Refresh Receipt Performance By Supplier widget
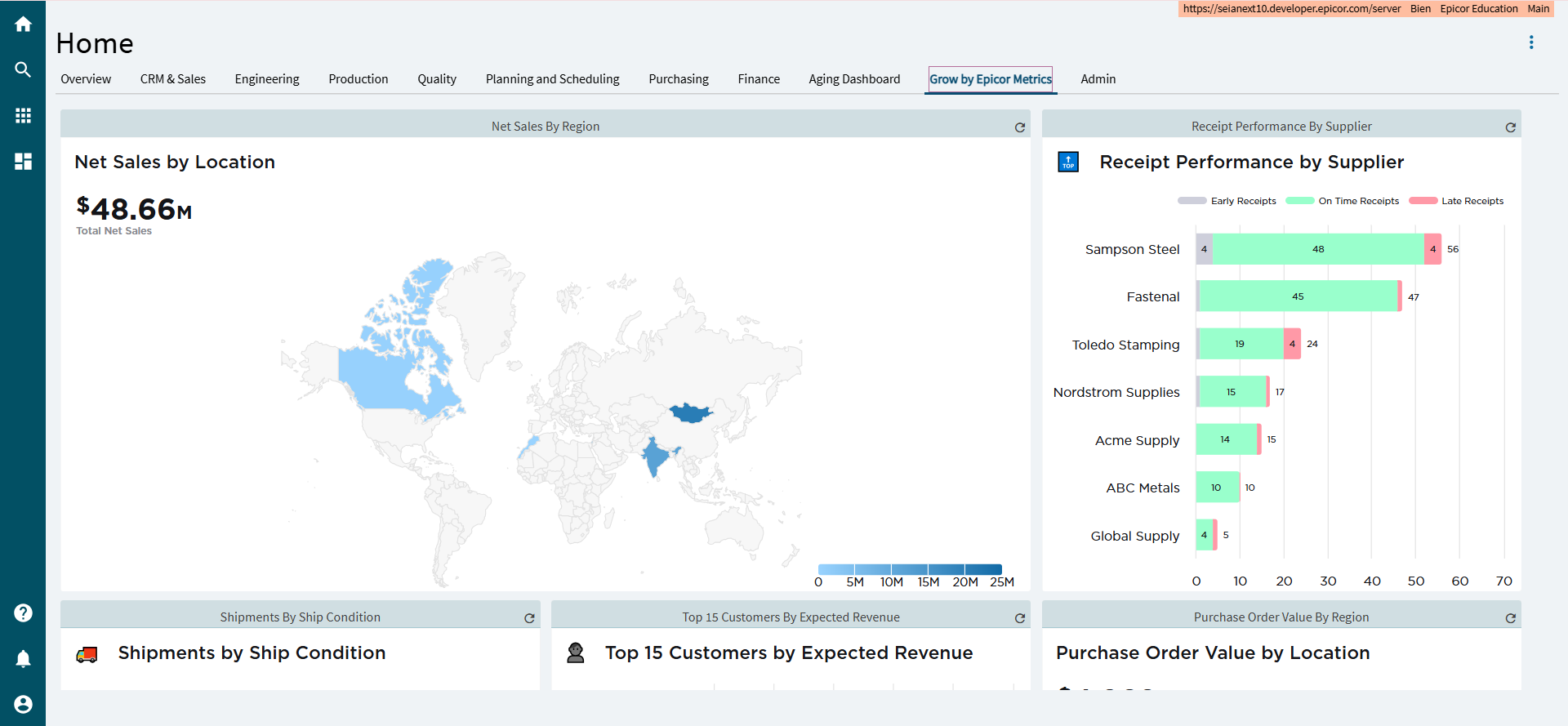The image size is (1568, 726). click(x=1510, y=127)
